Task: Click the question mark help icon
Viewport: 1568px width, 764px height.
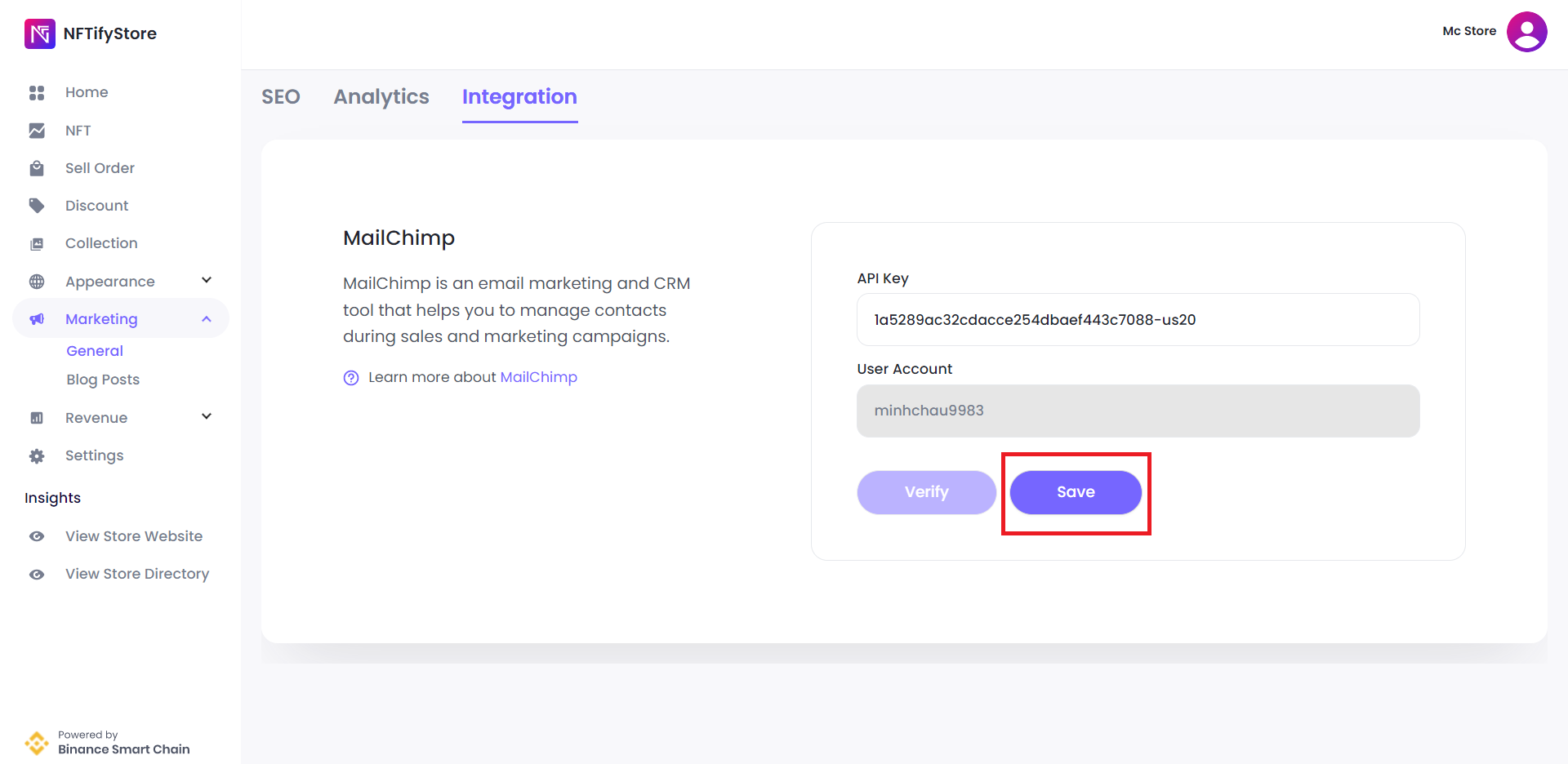Action: point(351,378)
